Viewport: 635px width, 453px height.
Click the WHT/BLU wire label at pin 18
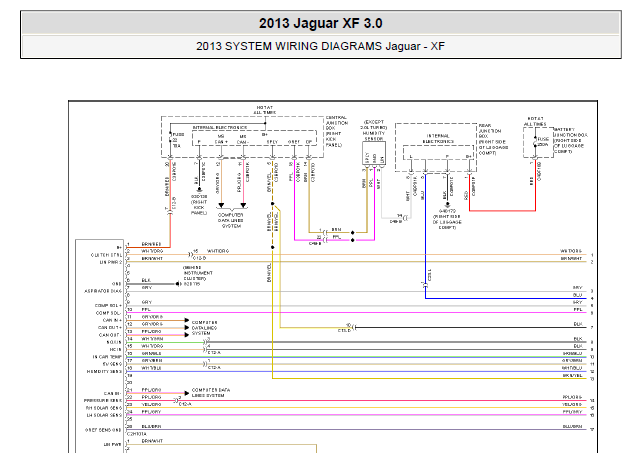(151, 368)
